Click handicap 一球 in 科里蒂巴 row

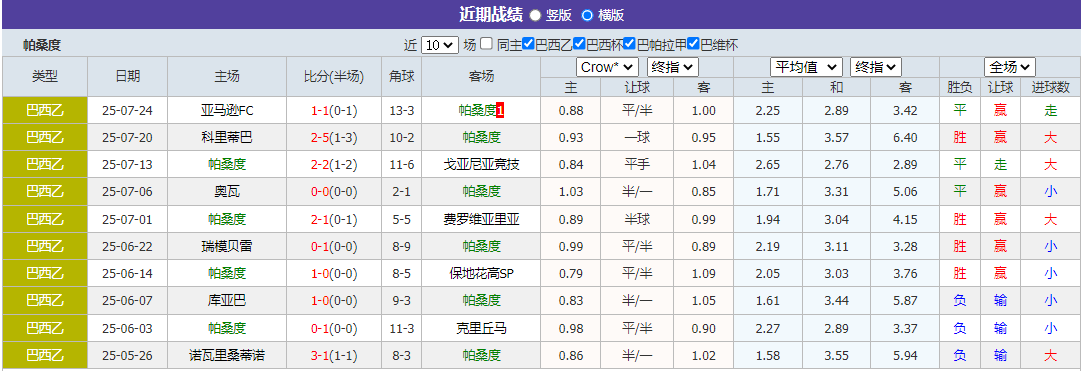click(x=637, y=137)
